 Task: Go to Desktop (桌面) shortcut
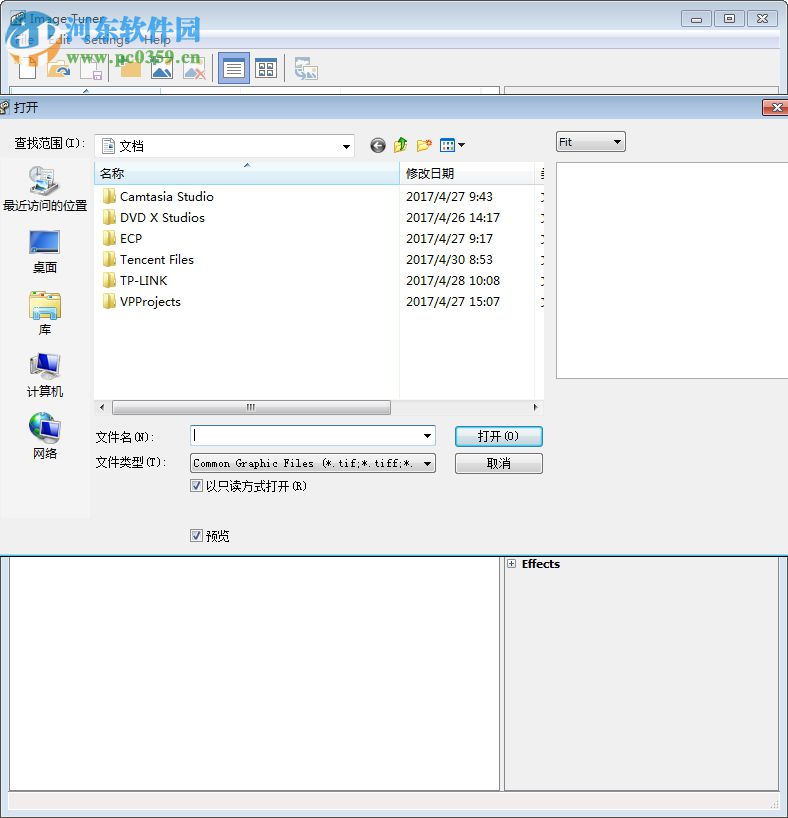(x=45, y=252)
